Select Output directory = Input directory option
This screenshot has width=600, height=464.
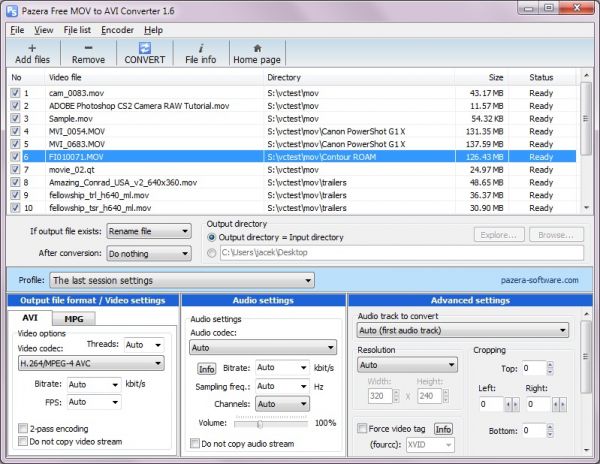click(x=212, y=237)
